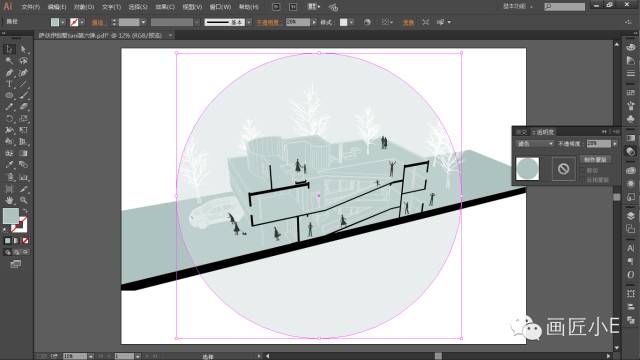Viewport: 640px width, 360px height.
Task: Set paint mode to None
Action: point(25,241)
